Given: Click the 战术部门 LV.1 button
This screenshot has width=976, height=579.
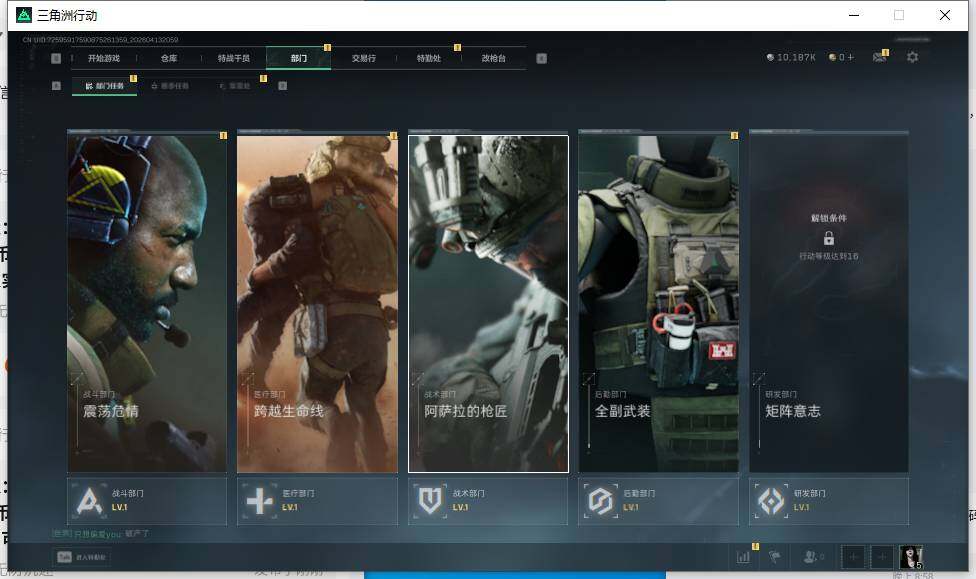Looking at the screenshot, I should pyautogui.click(x=488, y=501).
